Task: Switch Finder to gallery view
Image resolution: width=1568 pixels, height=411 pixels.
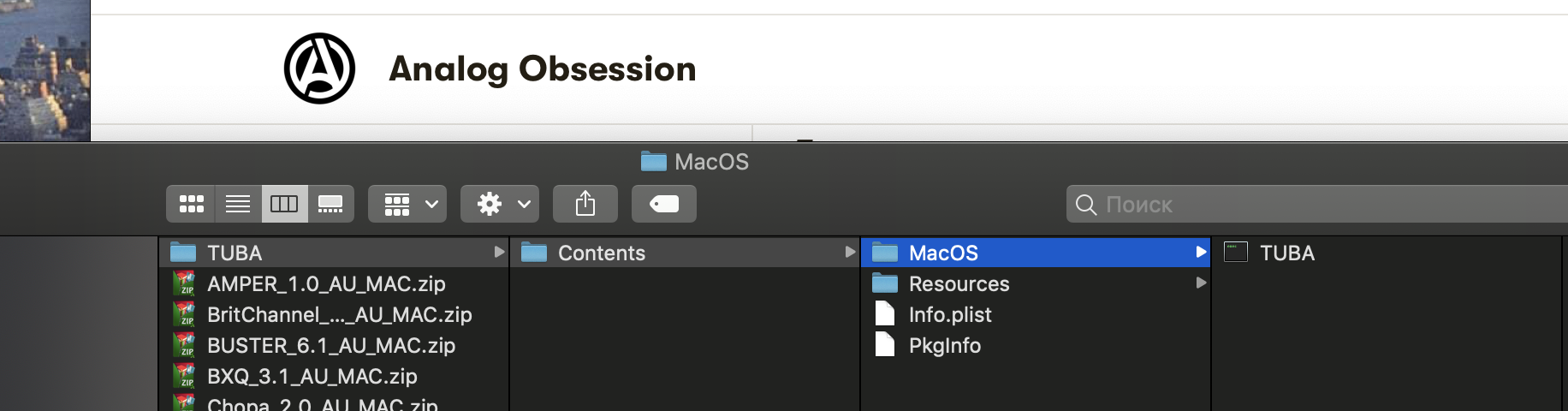Action: pyautogui.click(x=330, y=204)
